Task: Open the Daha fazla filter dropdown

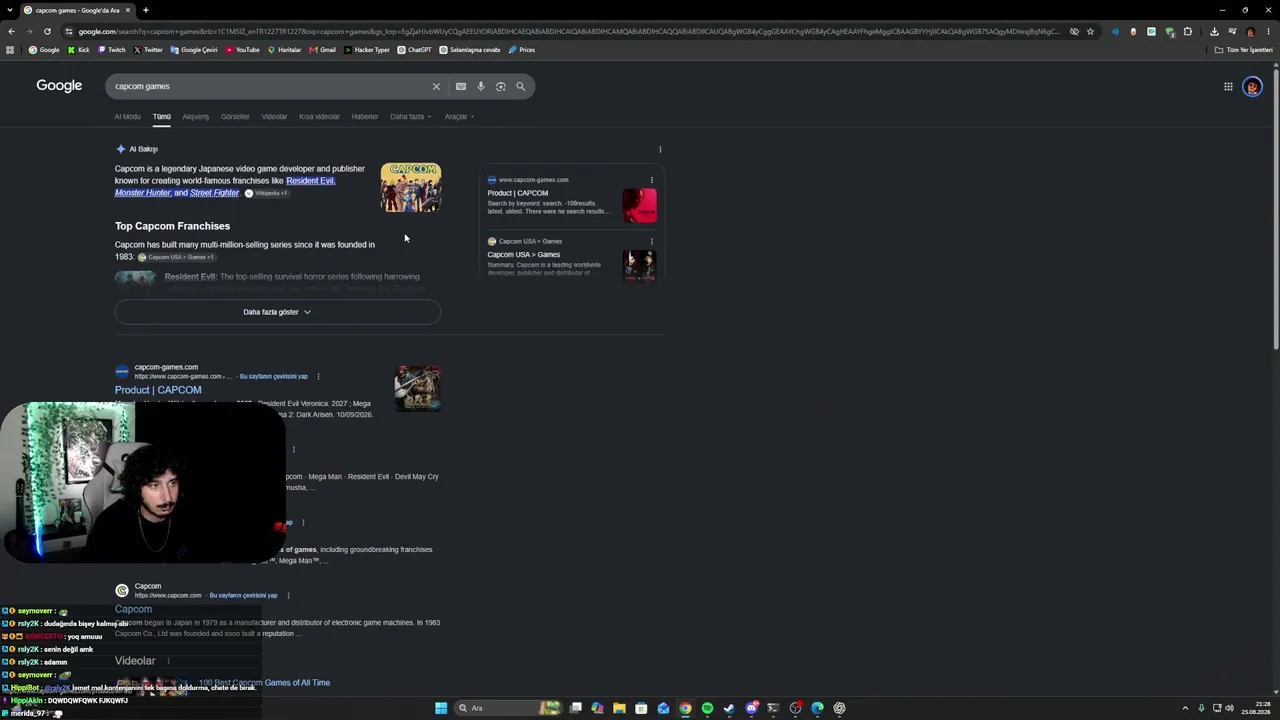Action: coord(411,117)
